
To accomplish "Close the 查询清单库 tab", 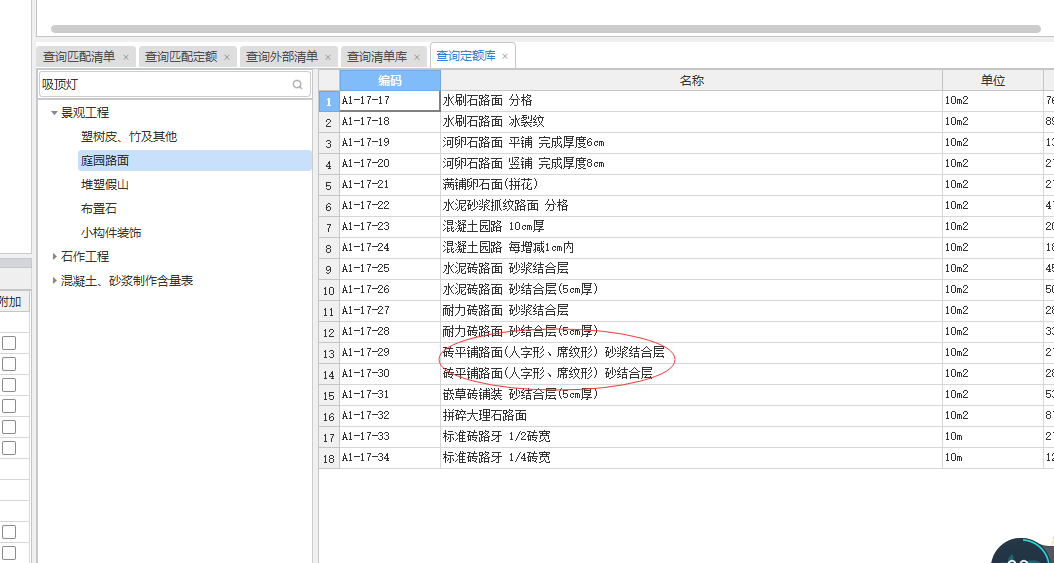I will 417,57.
